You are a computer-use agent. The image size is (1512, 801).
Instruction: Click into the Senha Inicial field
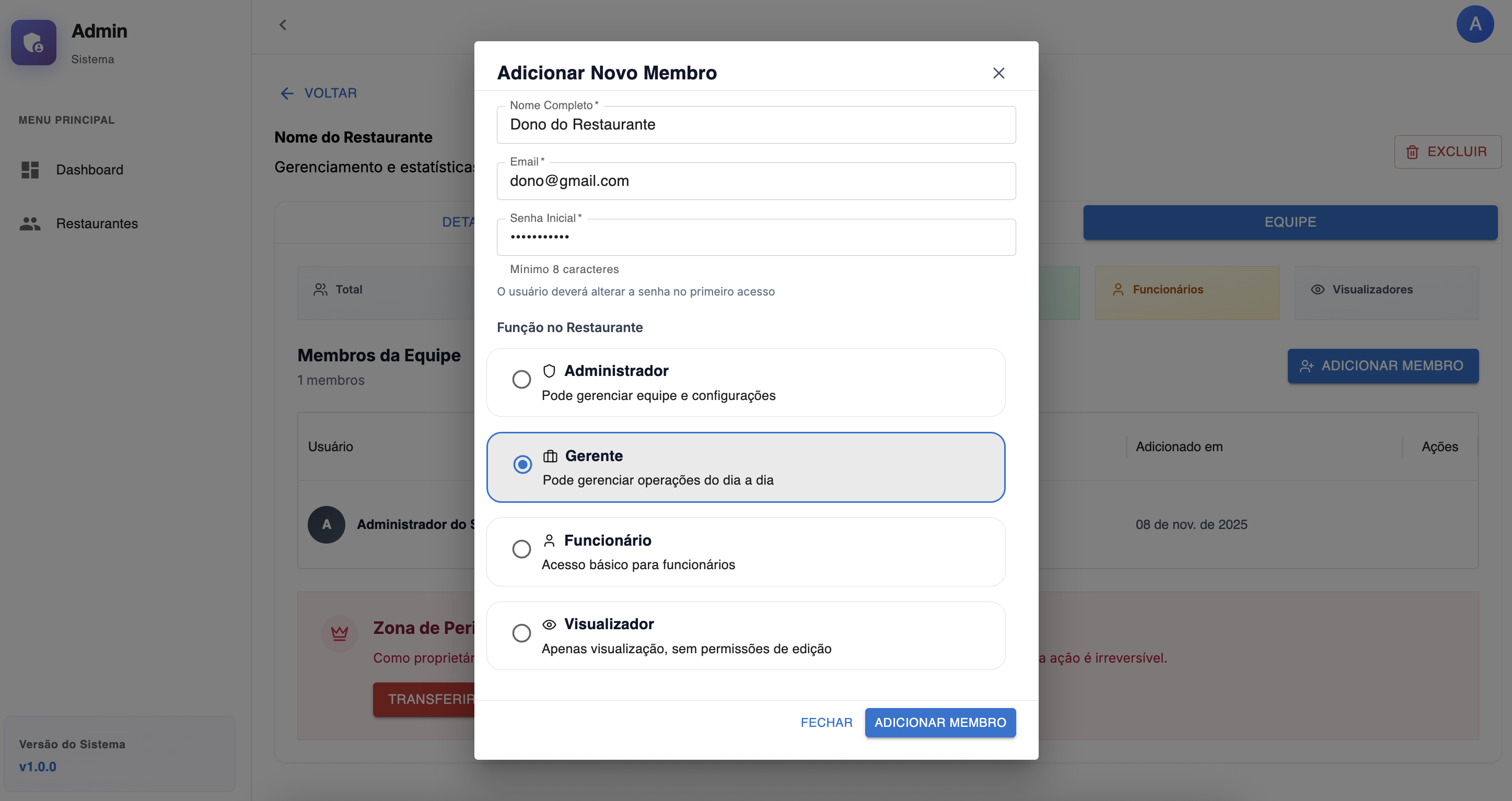[755, 238]
